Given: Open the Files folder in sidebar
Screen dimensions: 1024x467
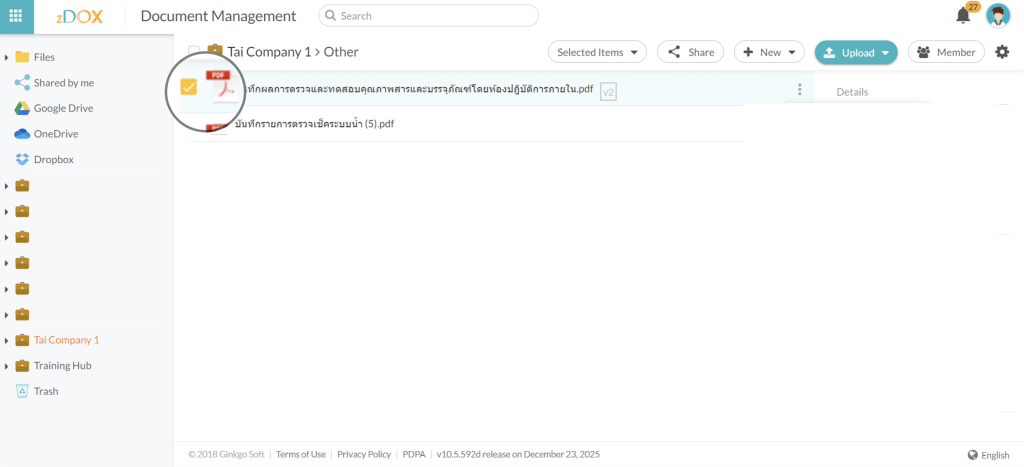Looking at the screenshot, I should tap(35, 57).
